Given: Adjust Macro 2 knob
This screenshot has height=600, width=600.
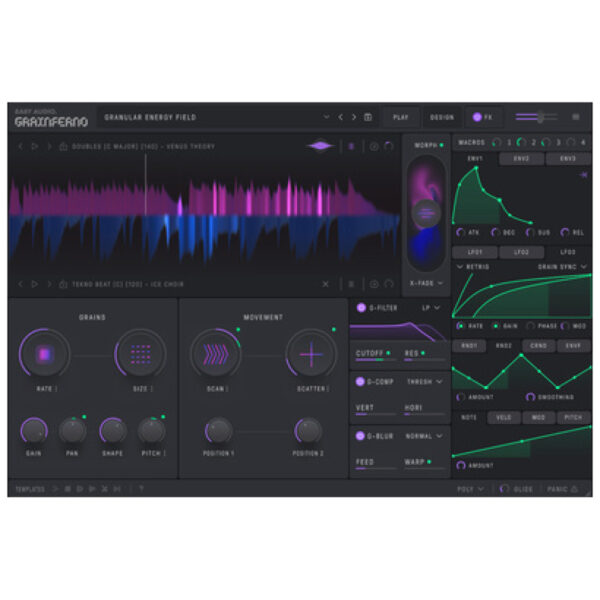Looking at the screenshot, I should pos(521,142).
